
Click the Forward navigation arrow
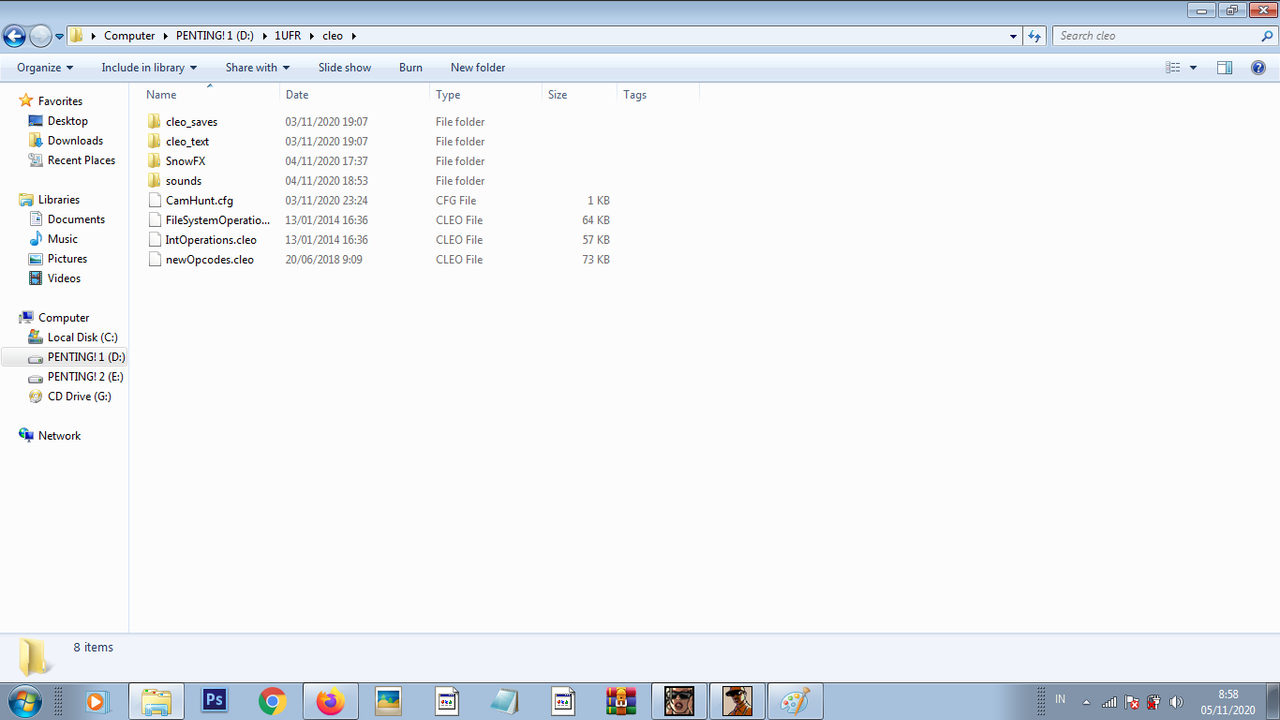(x=40, y=36)
